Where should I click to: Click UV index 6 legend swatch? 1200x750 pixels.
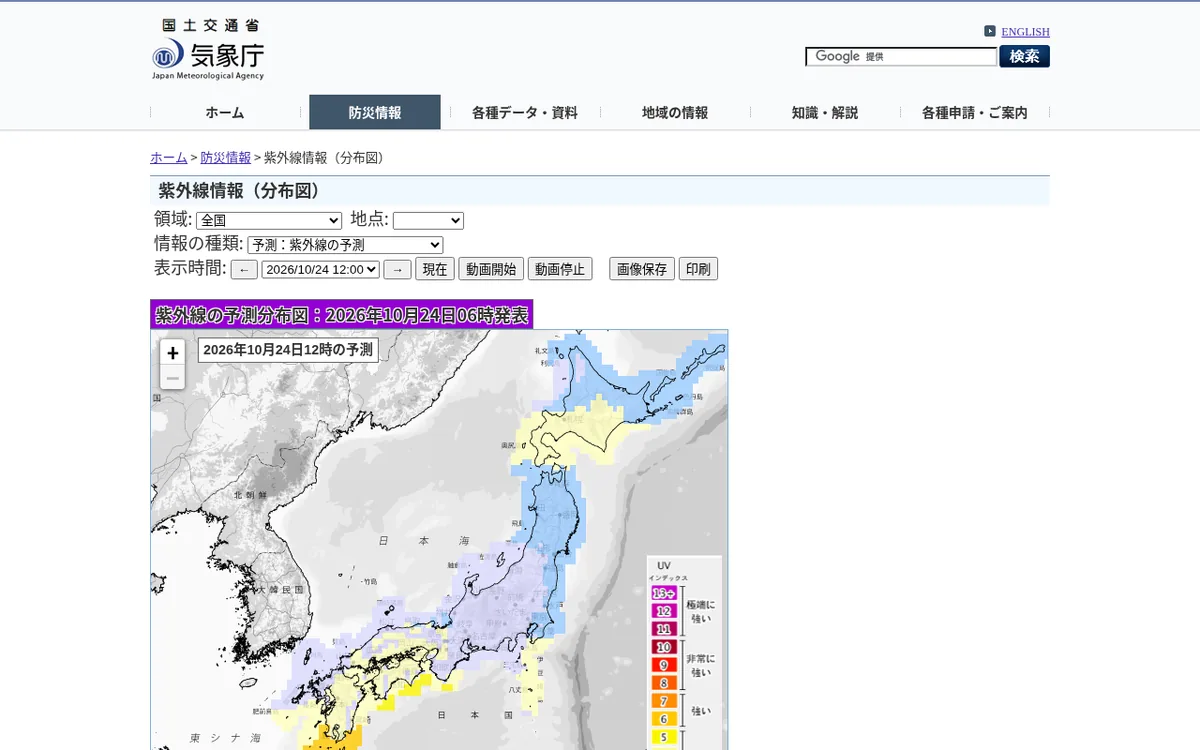(664, 719)
